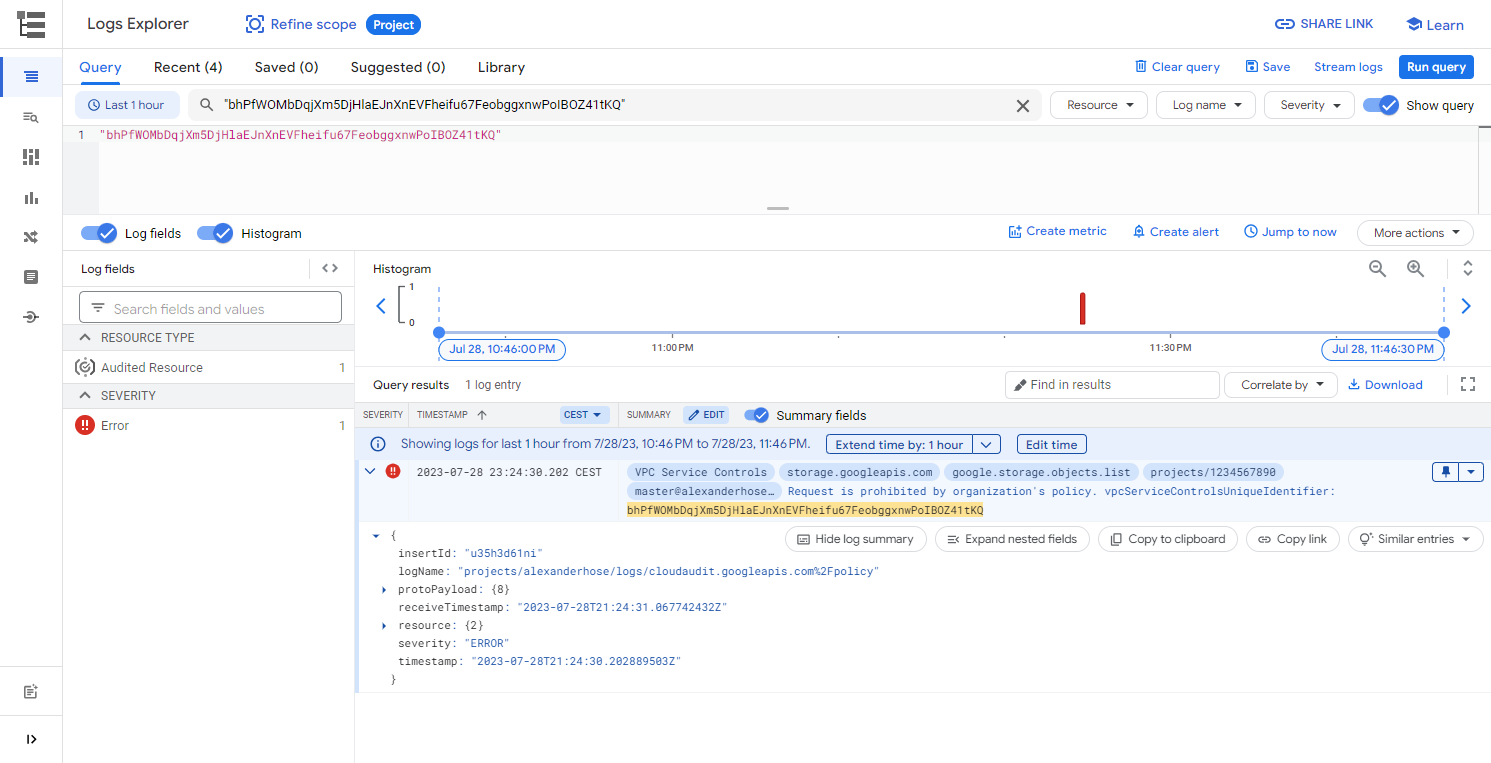The image size is (1491, 763).
Task: Focus the Find in results field
Action: pyautogui.click(x=1112, y=385)
